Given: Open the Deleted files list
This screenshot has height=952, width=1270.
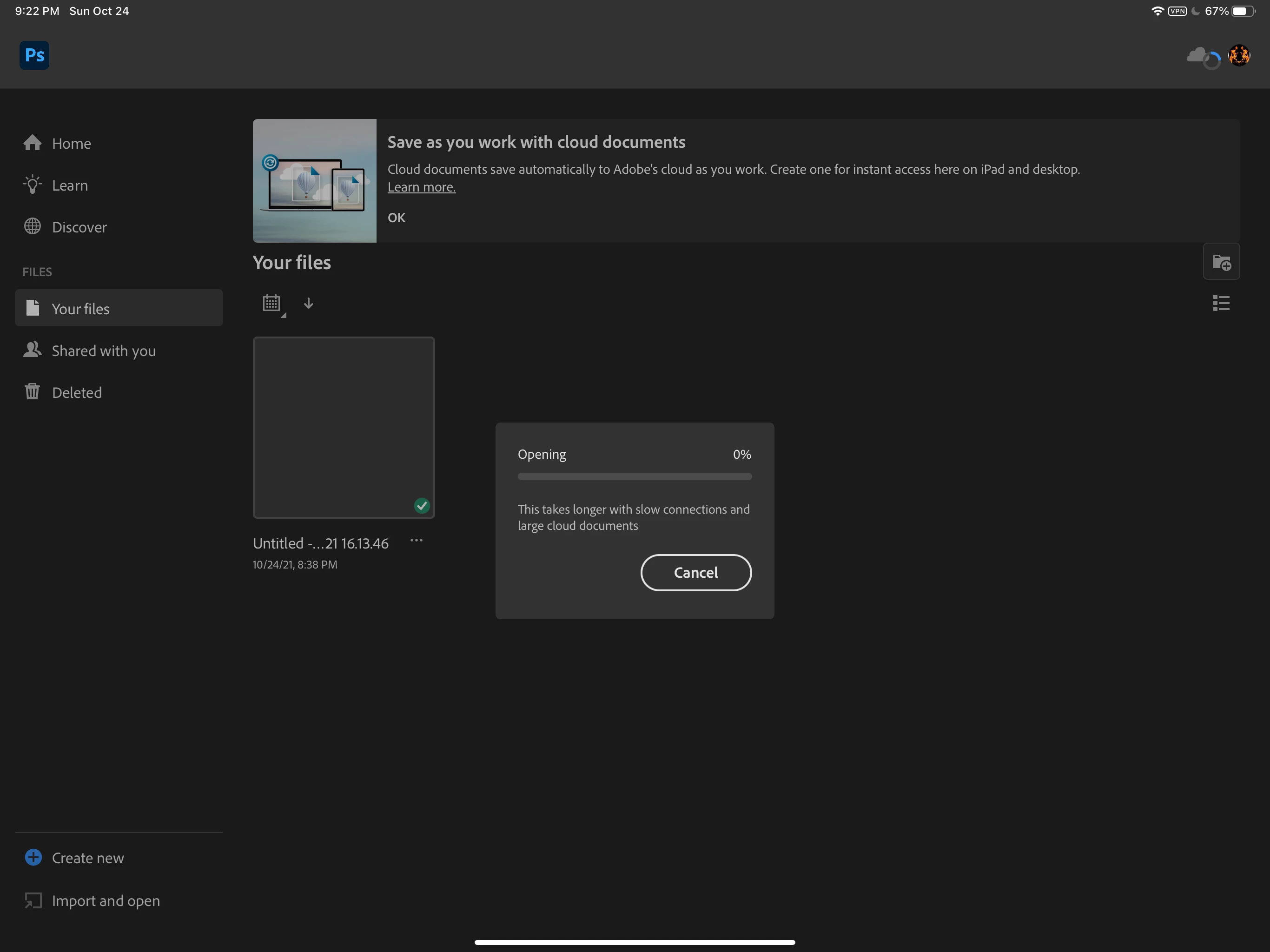Looking at the screenshot, I should 76,393.
